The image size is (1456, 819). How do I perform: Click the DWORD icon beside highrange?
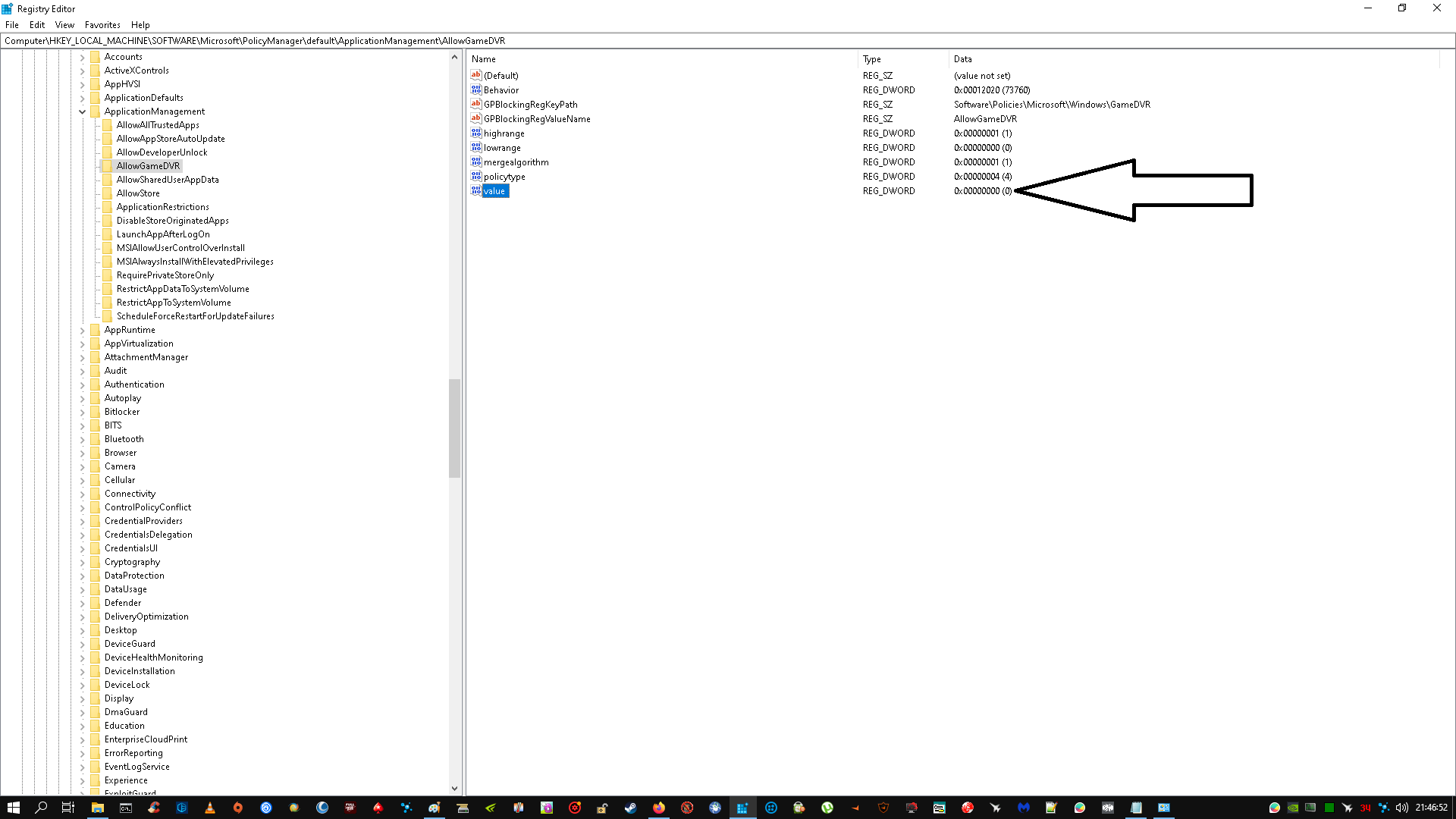coord(476,133)
